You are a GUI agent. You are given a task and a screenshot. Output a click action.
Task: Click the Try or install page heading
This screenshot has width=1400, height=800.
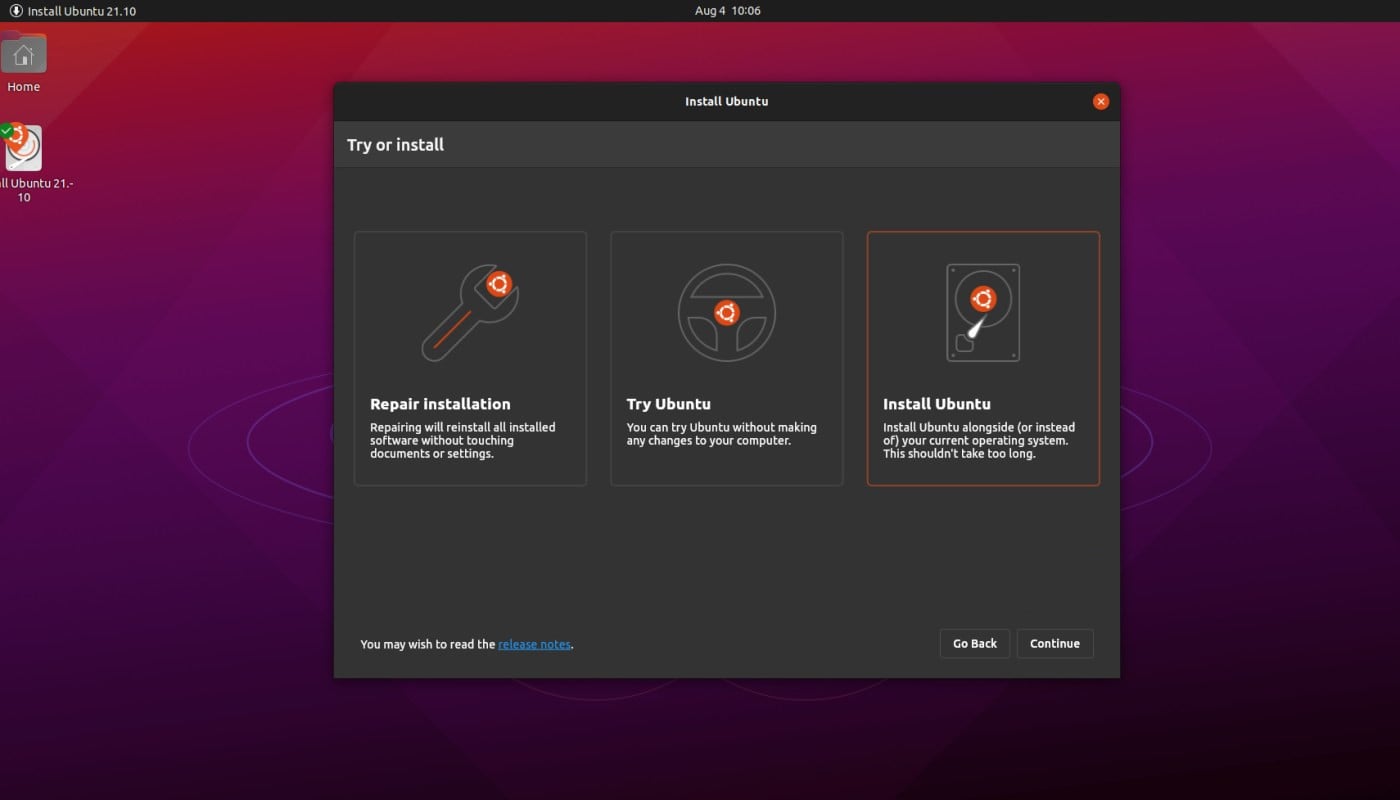[x=395, y=145]
